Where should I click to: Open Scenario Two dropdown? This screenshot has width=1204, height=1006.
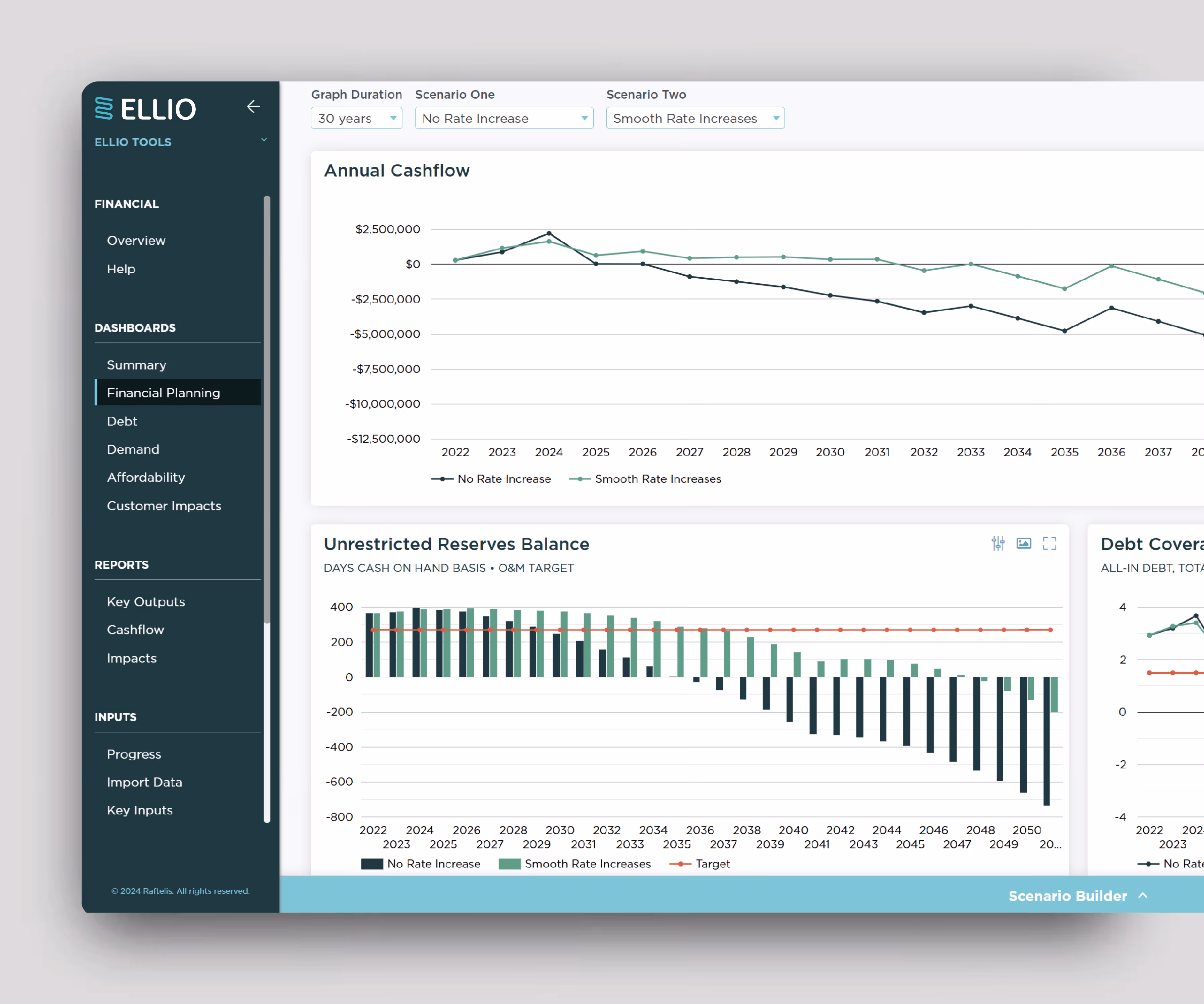pos(695,118)
